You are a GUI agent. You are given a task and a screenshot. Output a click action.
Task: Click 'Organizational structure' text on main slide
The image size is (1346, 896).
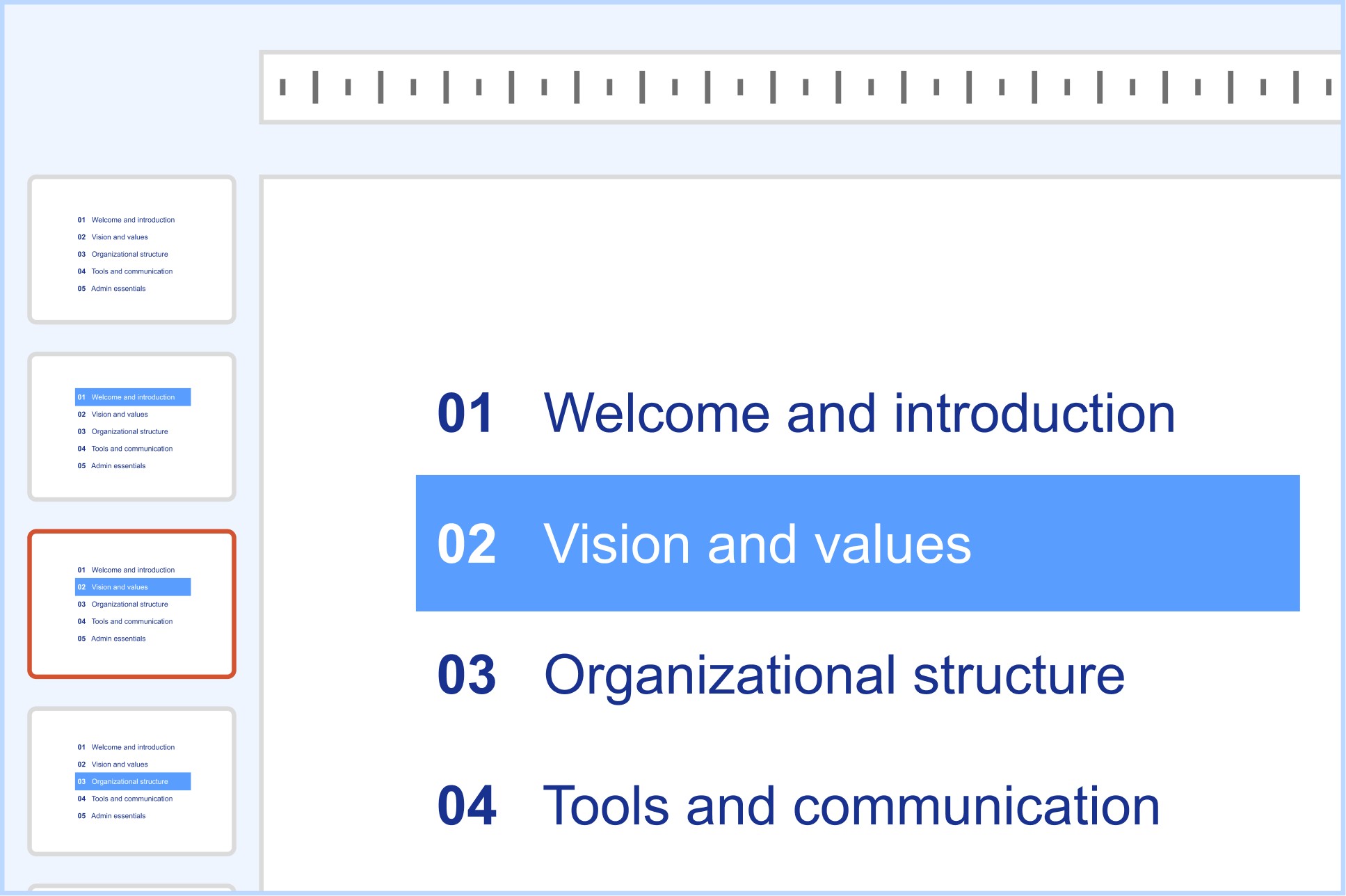[833, 675]
